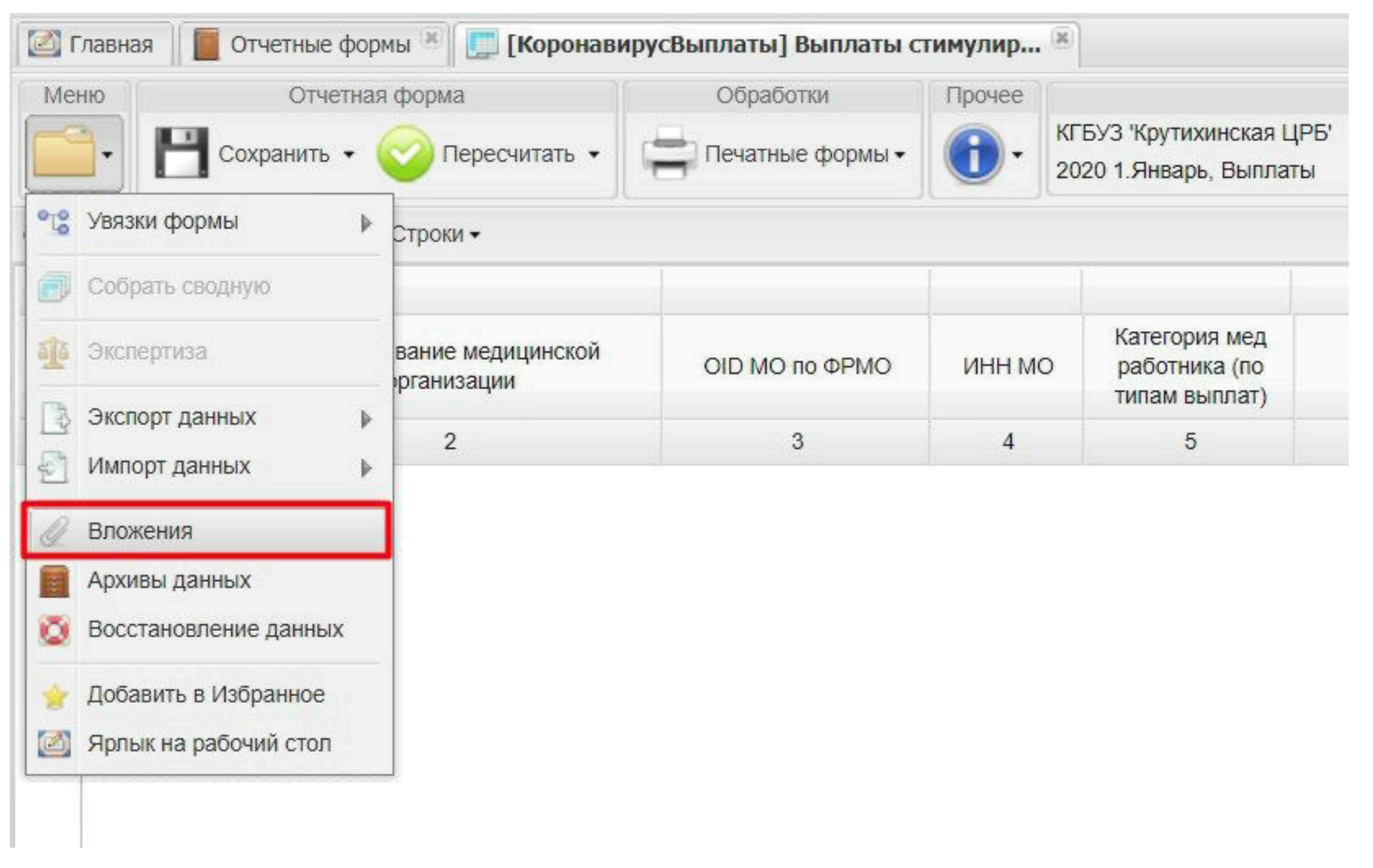Viewport: 1373px width, 868px height.
Task: Click the cabinet icon for Архивы данных
Action: tap(54, 581)
